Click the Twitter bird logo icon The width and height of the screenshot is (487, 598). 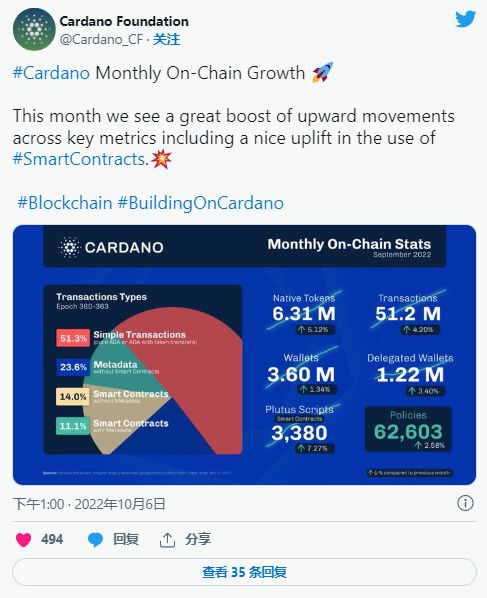(465, 19)
